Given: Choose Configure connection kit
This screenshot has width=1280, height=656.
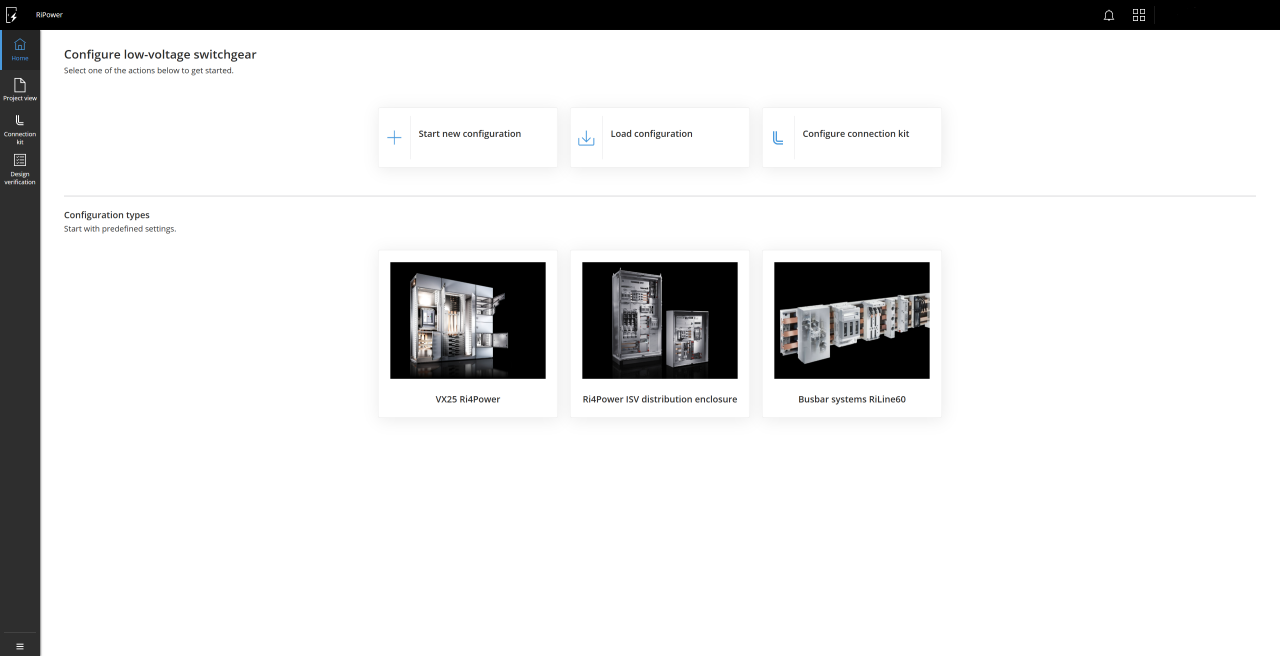Looking at the screenshot, I should [856, 134].
